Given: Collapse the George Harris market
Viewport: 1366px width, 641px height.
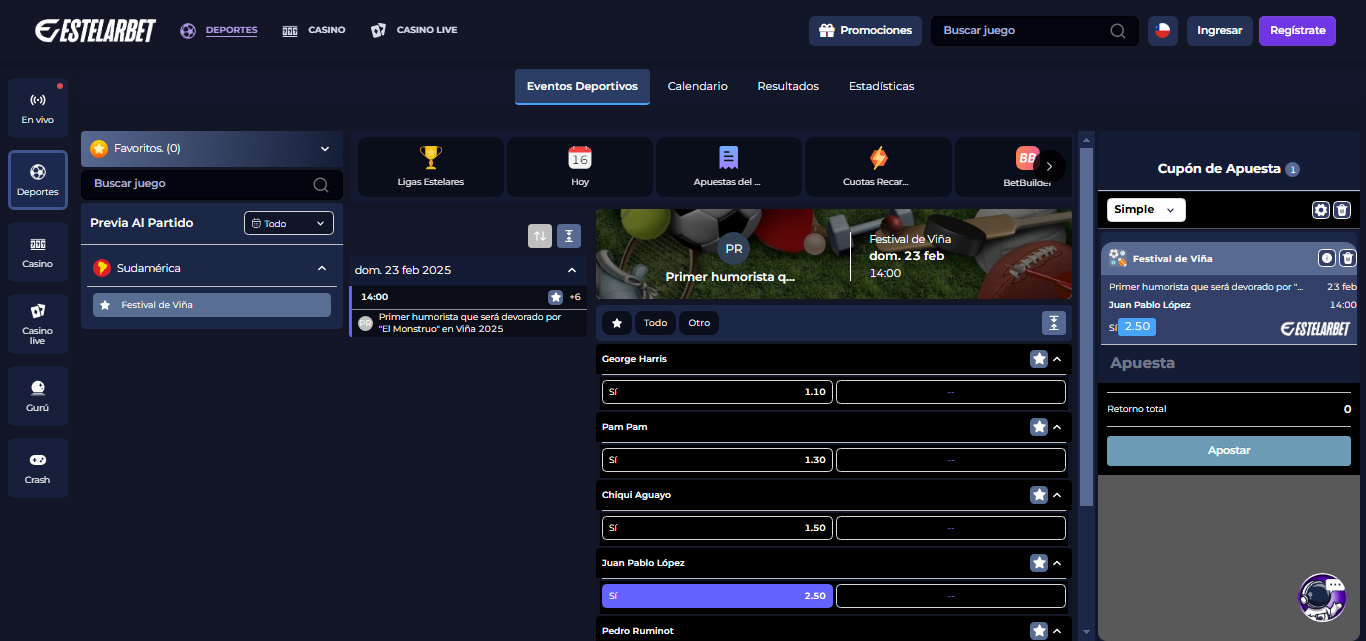Looking at the screenshot, I should (1057, 359).
